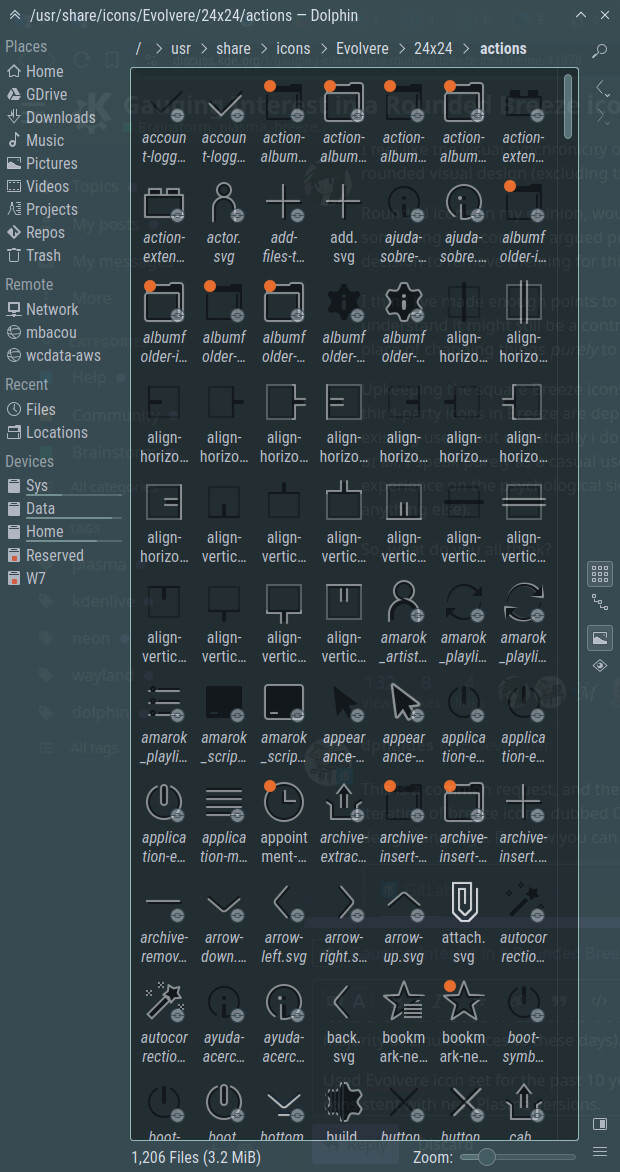This screenshot has height=1172, width=620.
Task: Click the Zoom slider handle
Action: click(x=487, y=1157)
